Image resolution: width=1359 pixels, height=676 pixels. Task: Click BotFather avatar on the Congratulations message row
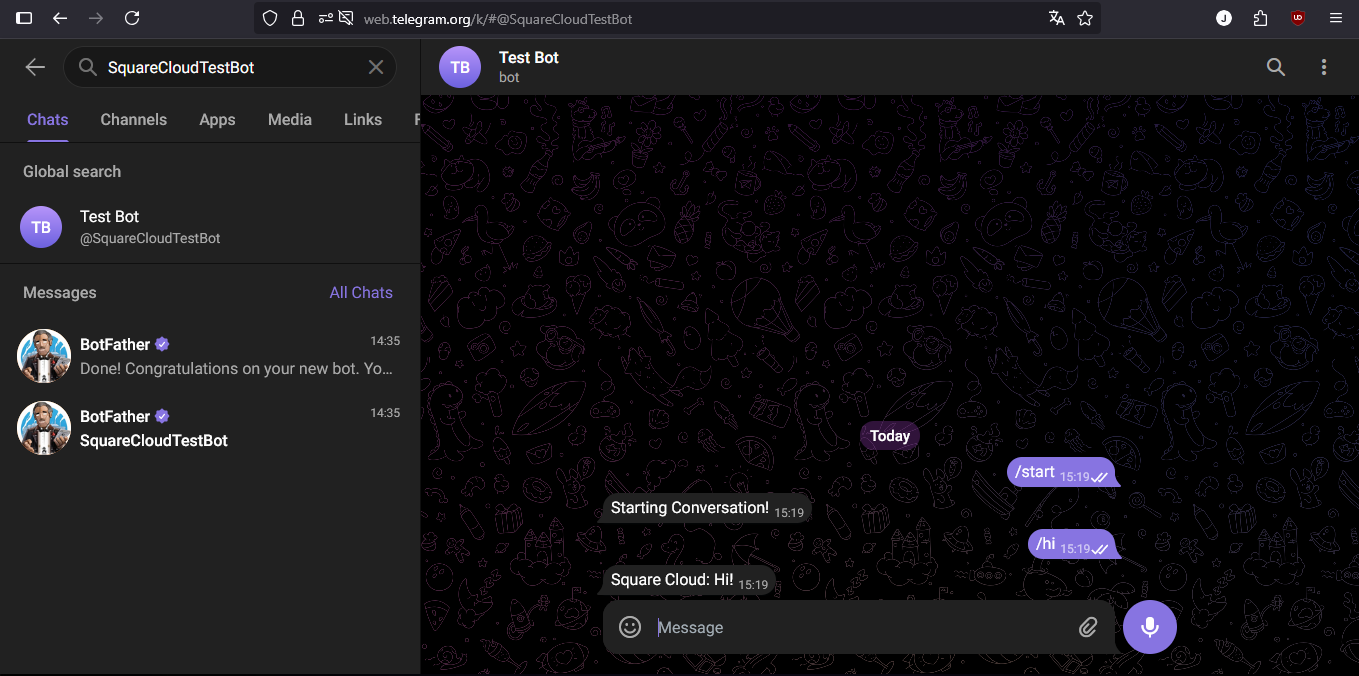[x=44, y=356]
